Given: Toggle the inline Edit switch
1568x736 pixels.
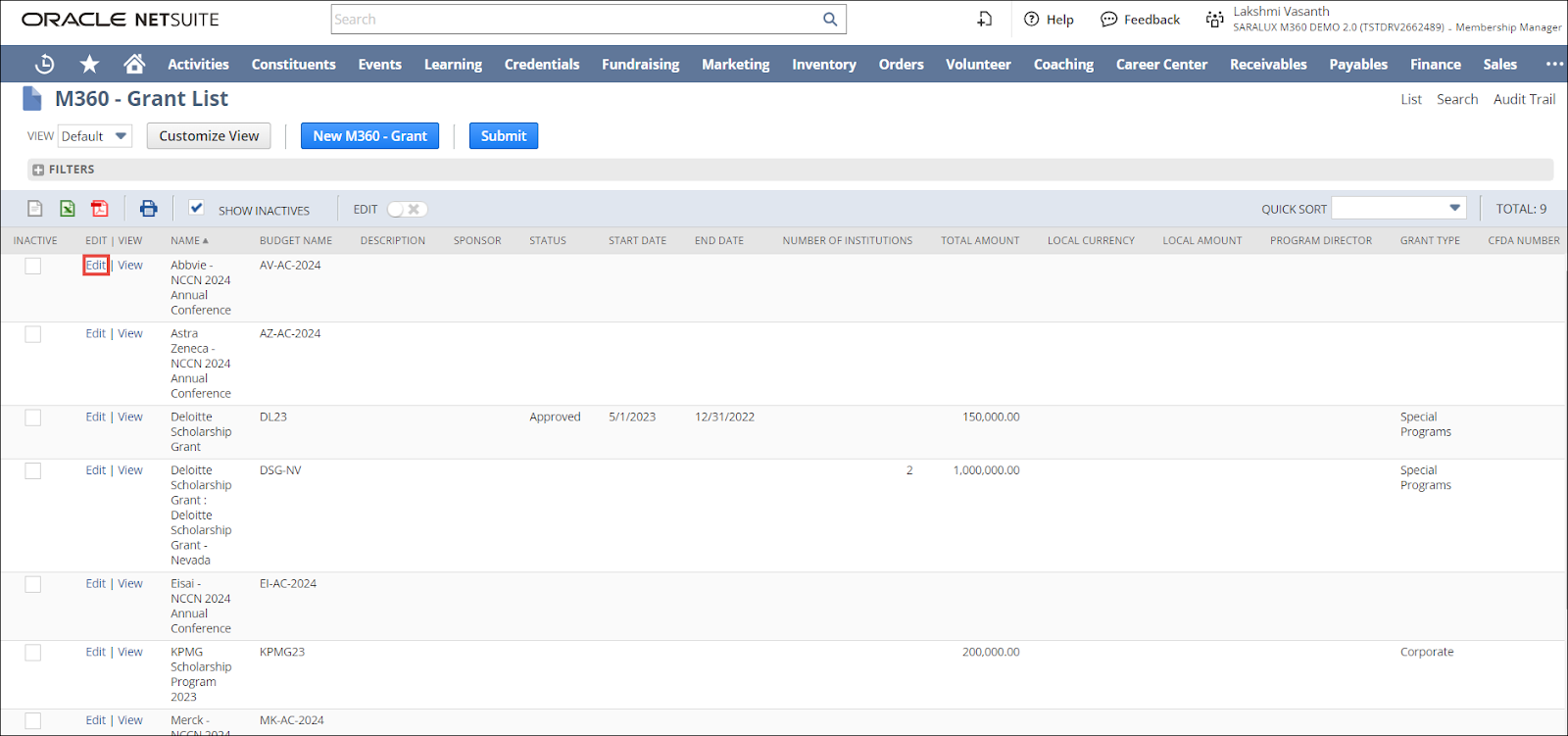Looking at the screenshot, I should [x=407, y=210].
